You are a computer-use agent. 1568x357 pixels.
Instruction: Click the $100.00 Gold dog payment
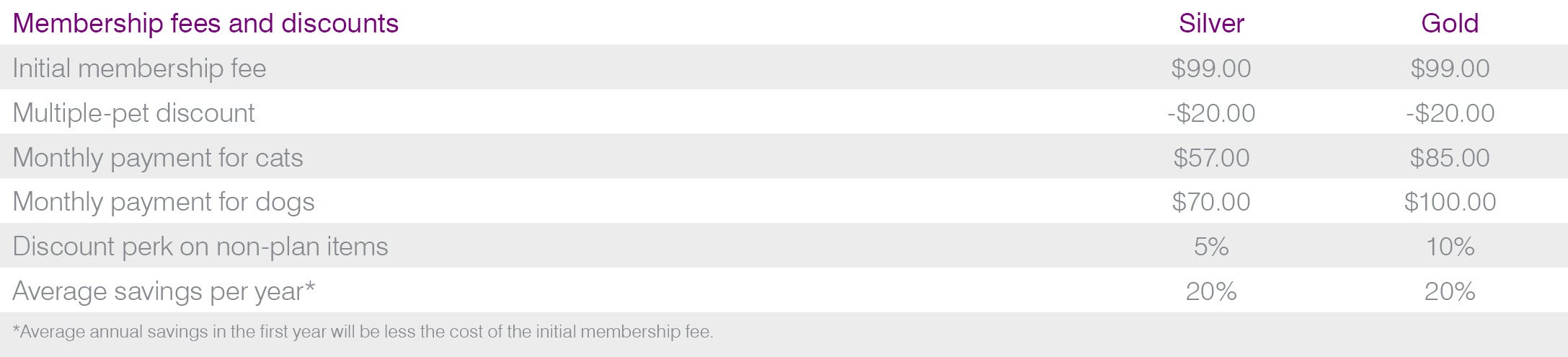tap(1450, 202)
